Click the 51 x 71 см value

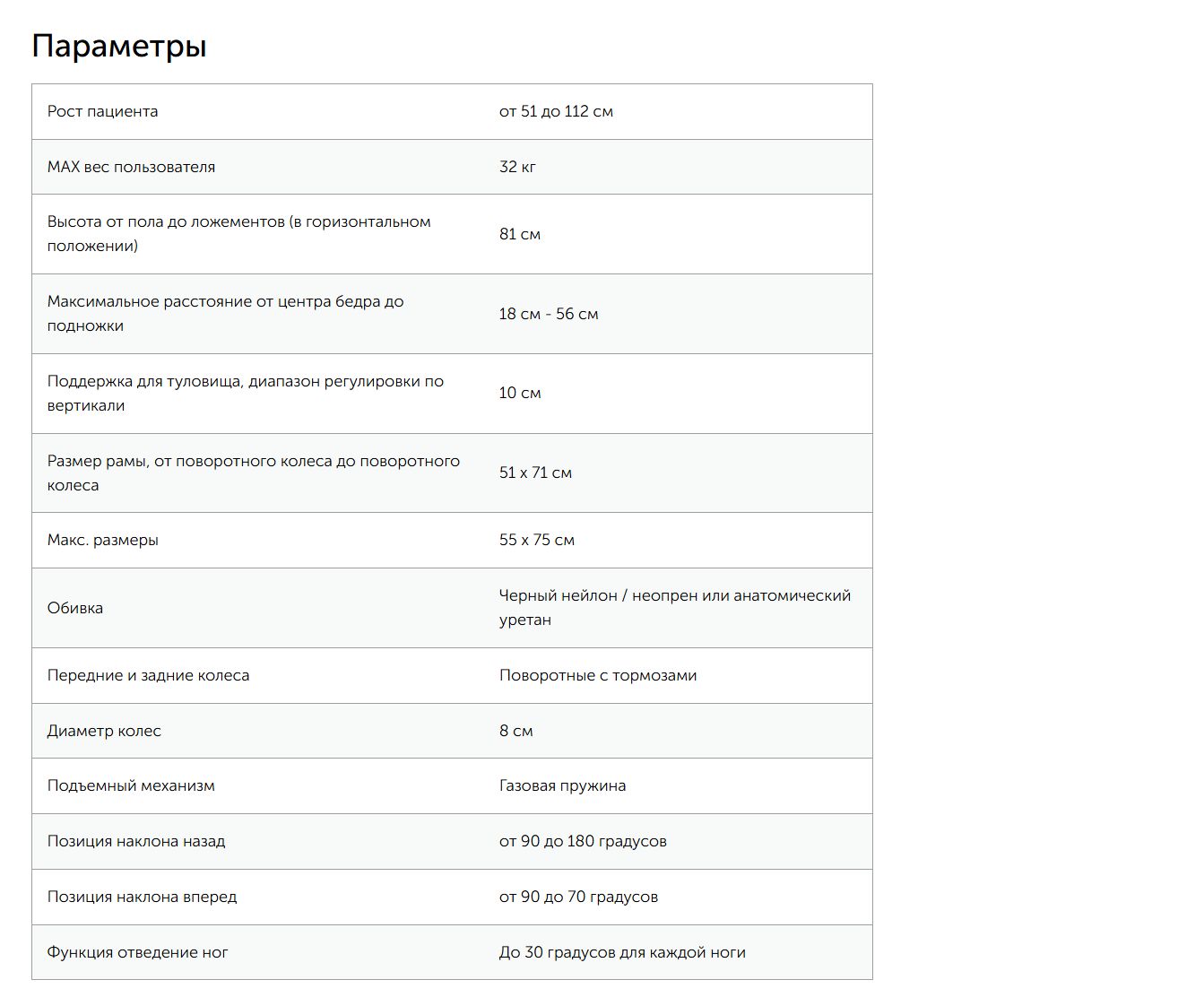[535, 473]
